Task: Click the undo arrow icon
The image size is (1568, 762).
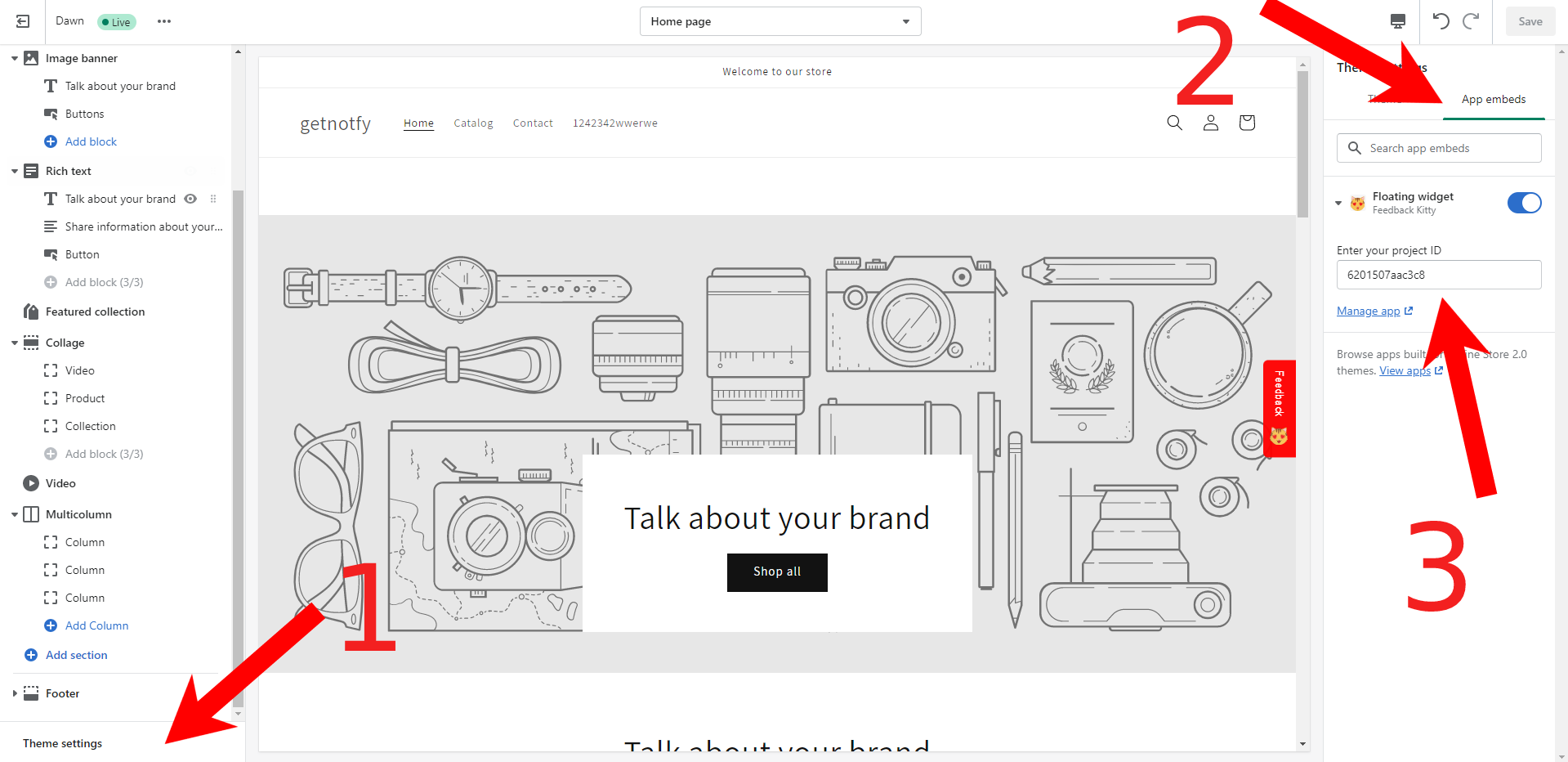Action: 1441,21
